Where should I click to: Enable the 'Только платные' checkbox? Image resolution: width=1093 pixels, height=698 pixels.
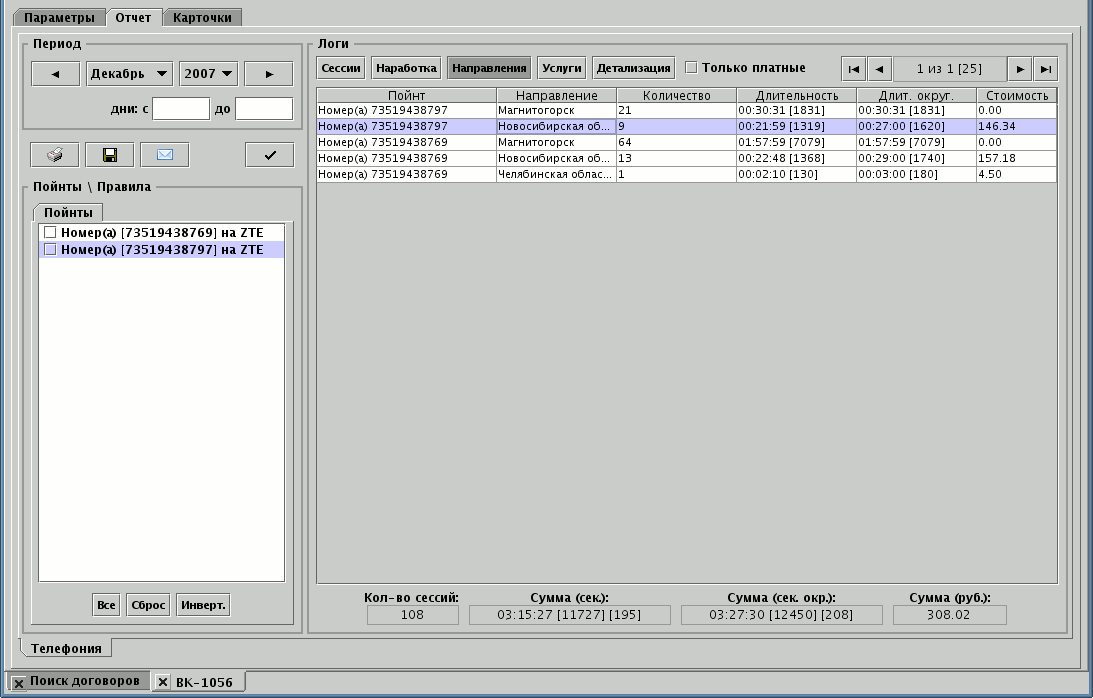[x=691, y=68]
